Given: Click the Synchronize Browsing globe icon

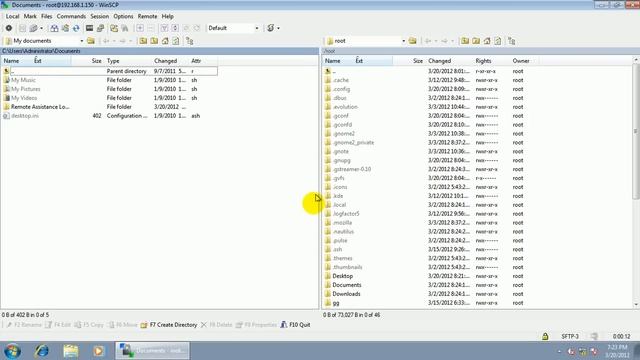Looking at the screenshot, I should pos(76,28).
